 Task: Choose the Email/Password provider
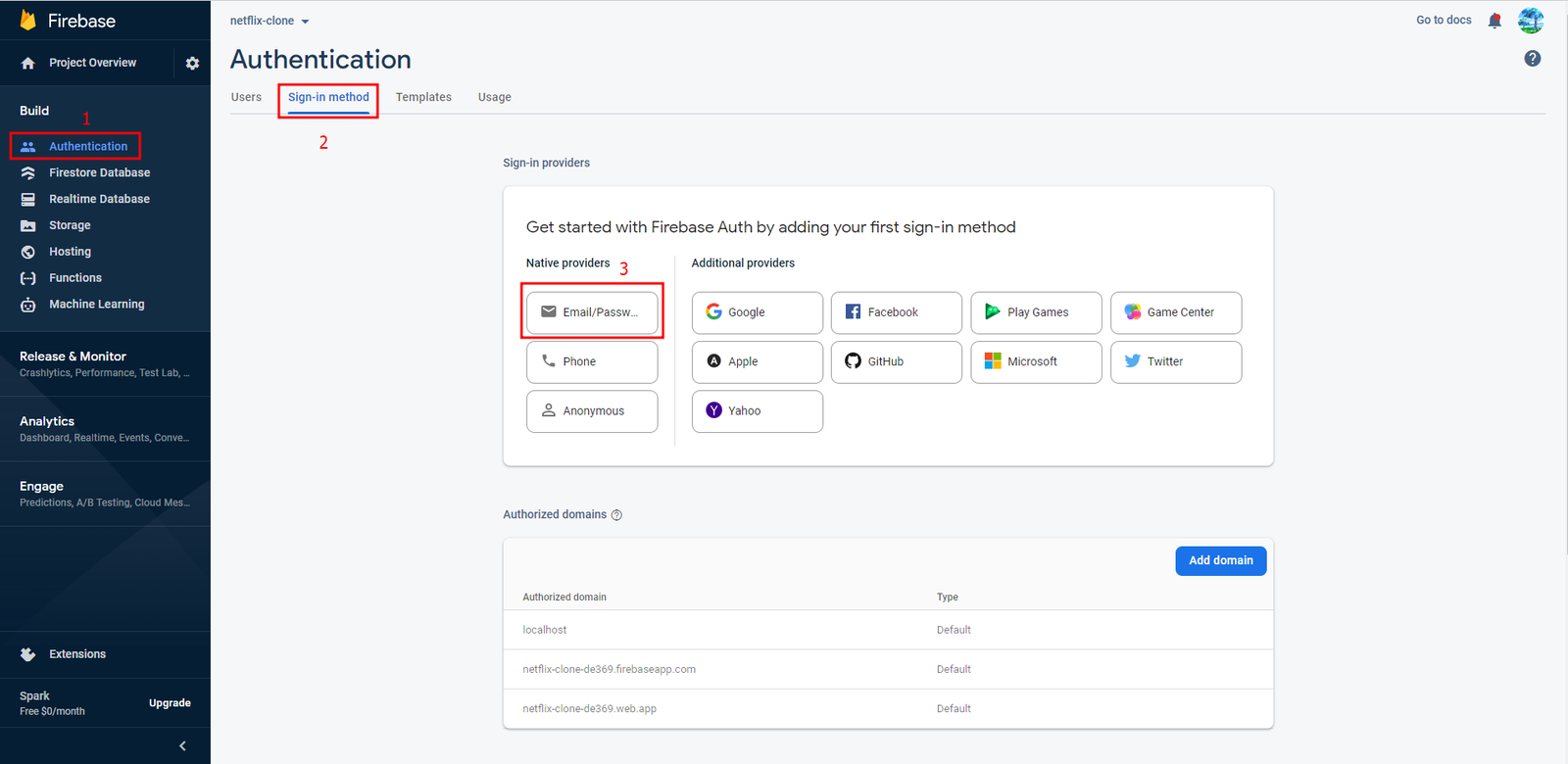point(592,312)
